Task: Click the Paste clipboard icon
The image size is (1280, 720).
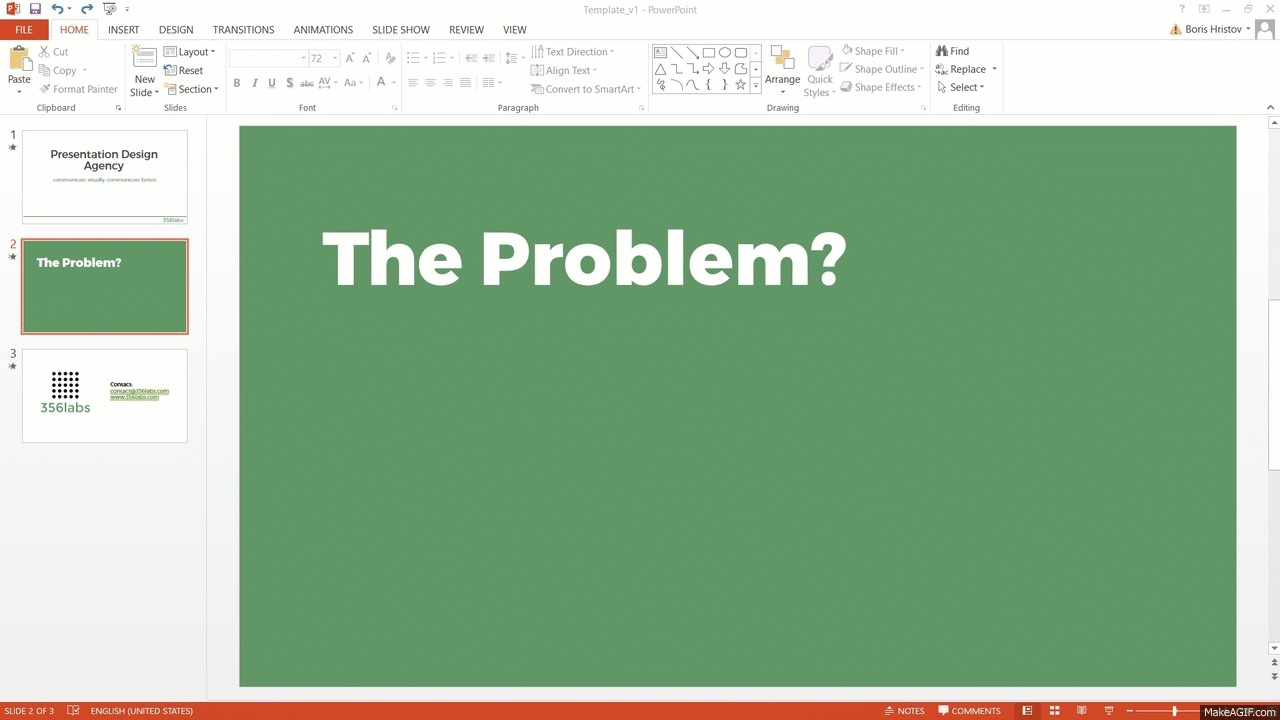Action: [x=19, y=62]
